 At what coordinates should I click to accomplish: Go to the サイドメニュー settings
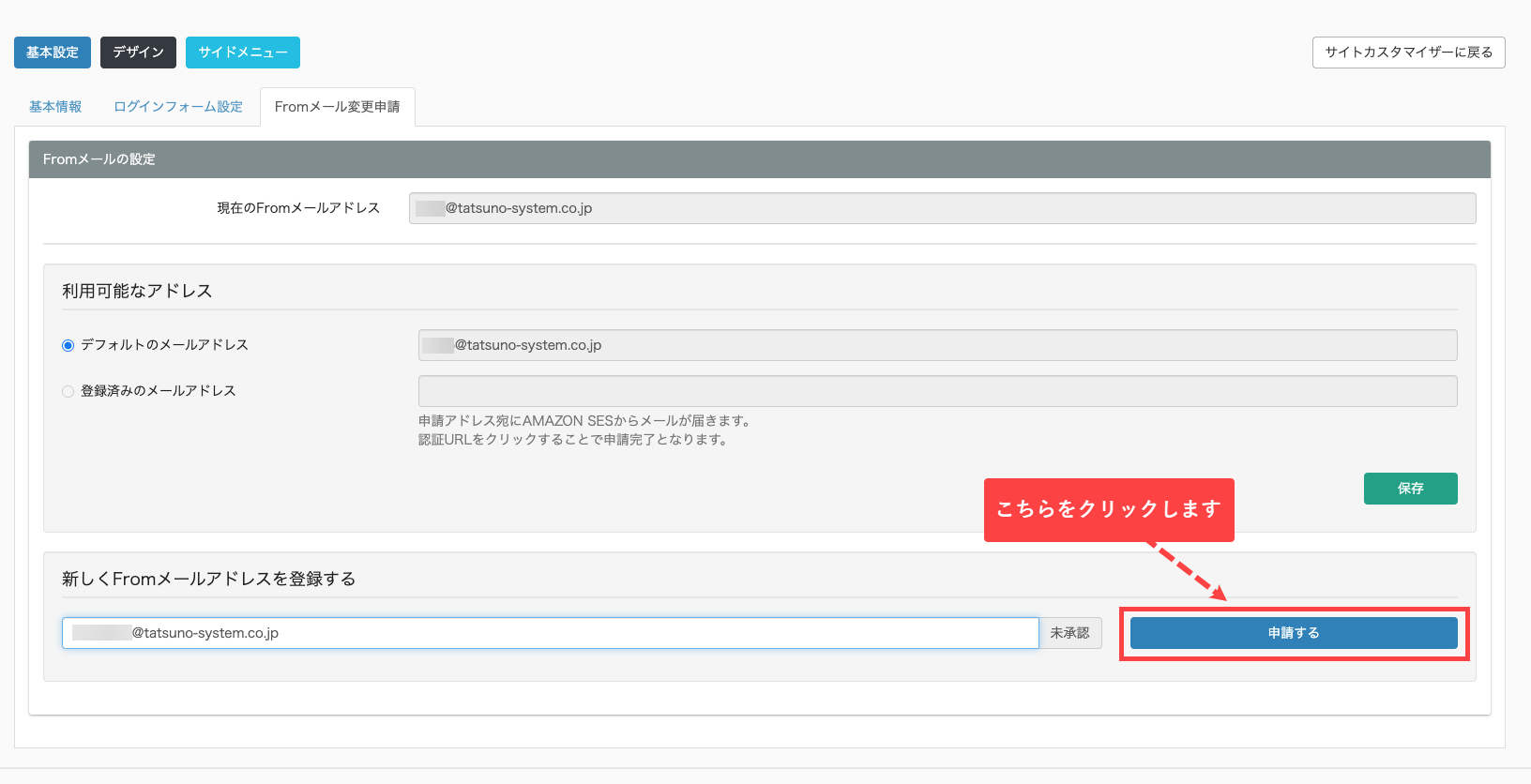click(242, 53)
